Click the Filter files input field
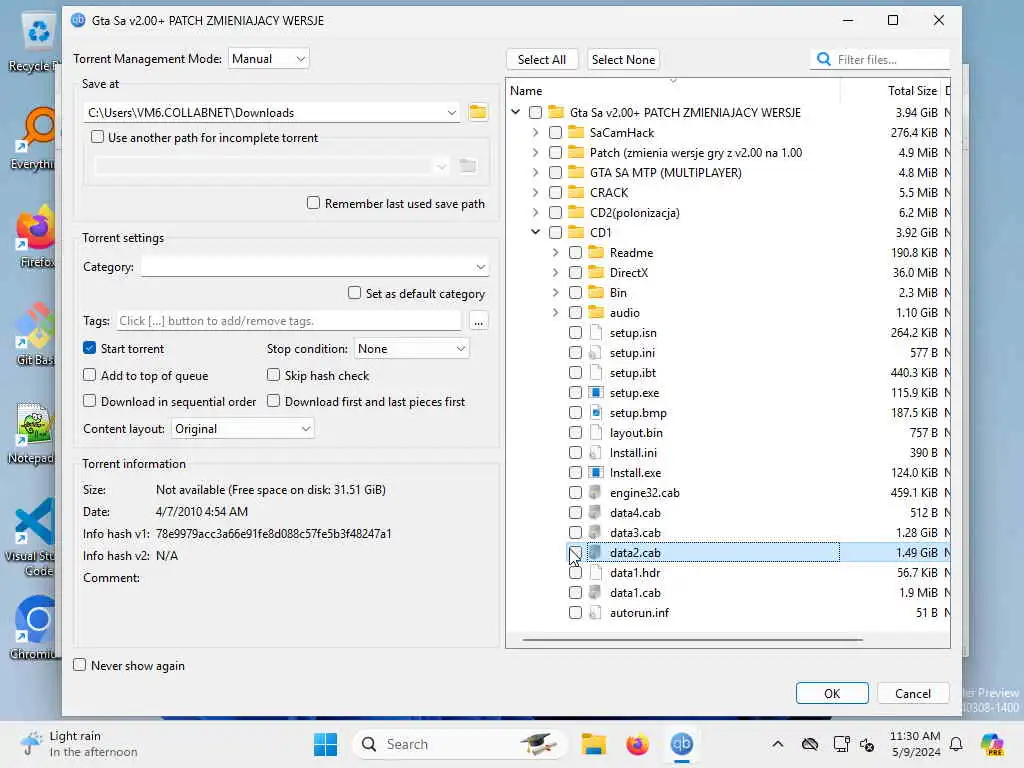The height and width of the screenshot is (768, 1024). coord(891,59)
